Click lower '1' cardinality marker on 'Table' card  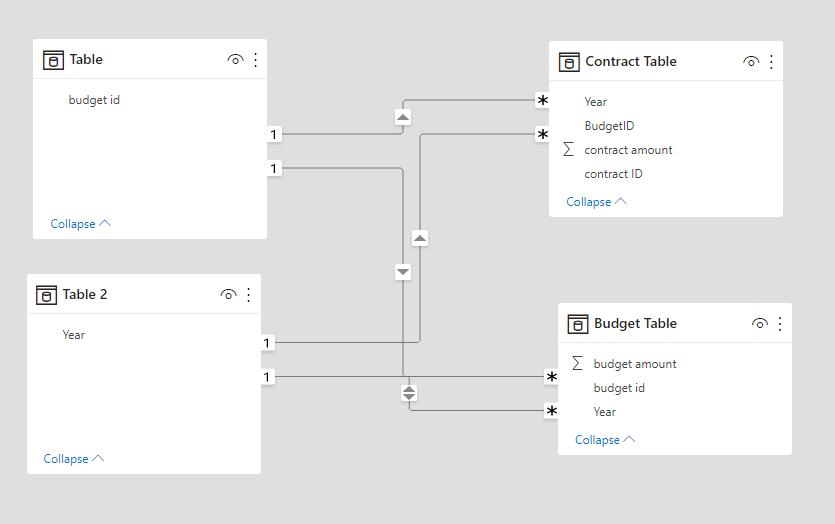tap(274, 168)
